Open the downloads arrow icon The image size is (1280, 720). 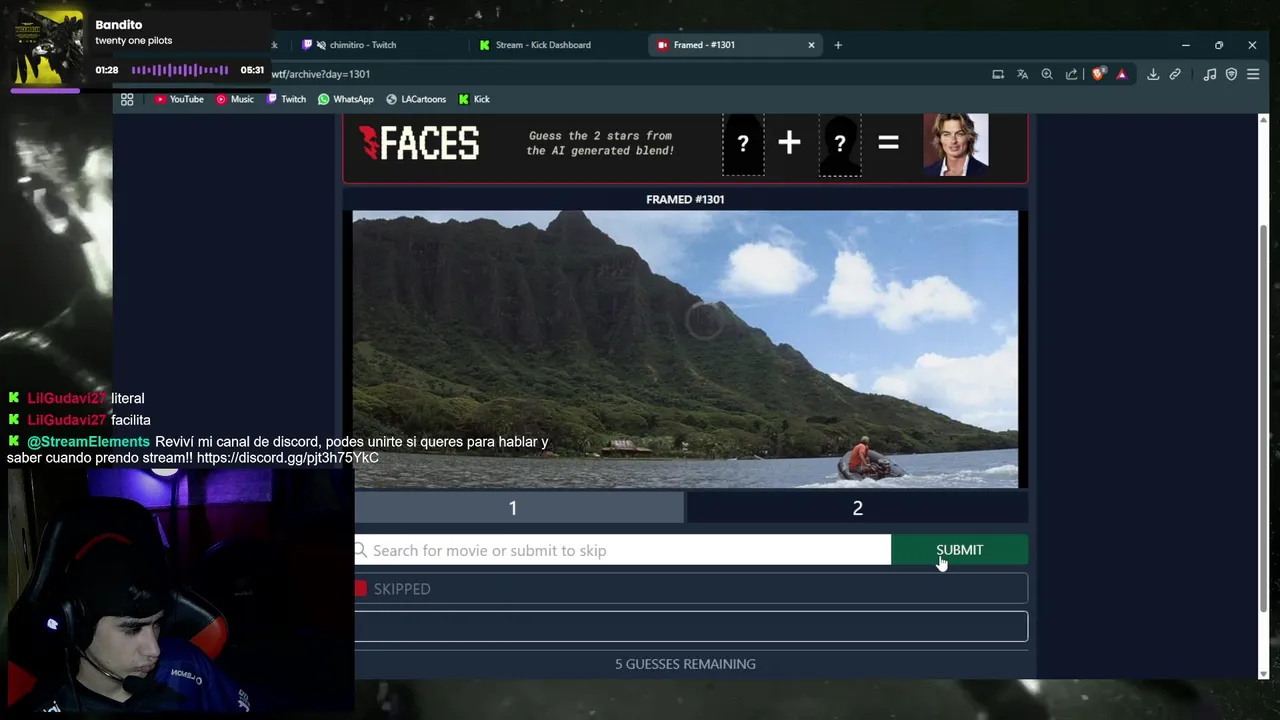(x=1153, y=74)
